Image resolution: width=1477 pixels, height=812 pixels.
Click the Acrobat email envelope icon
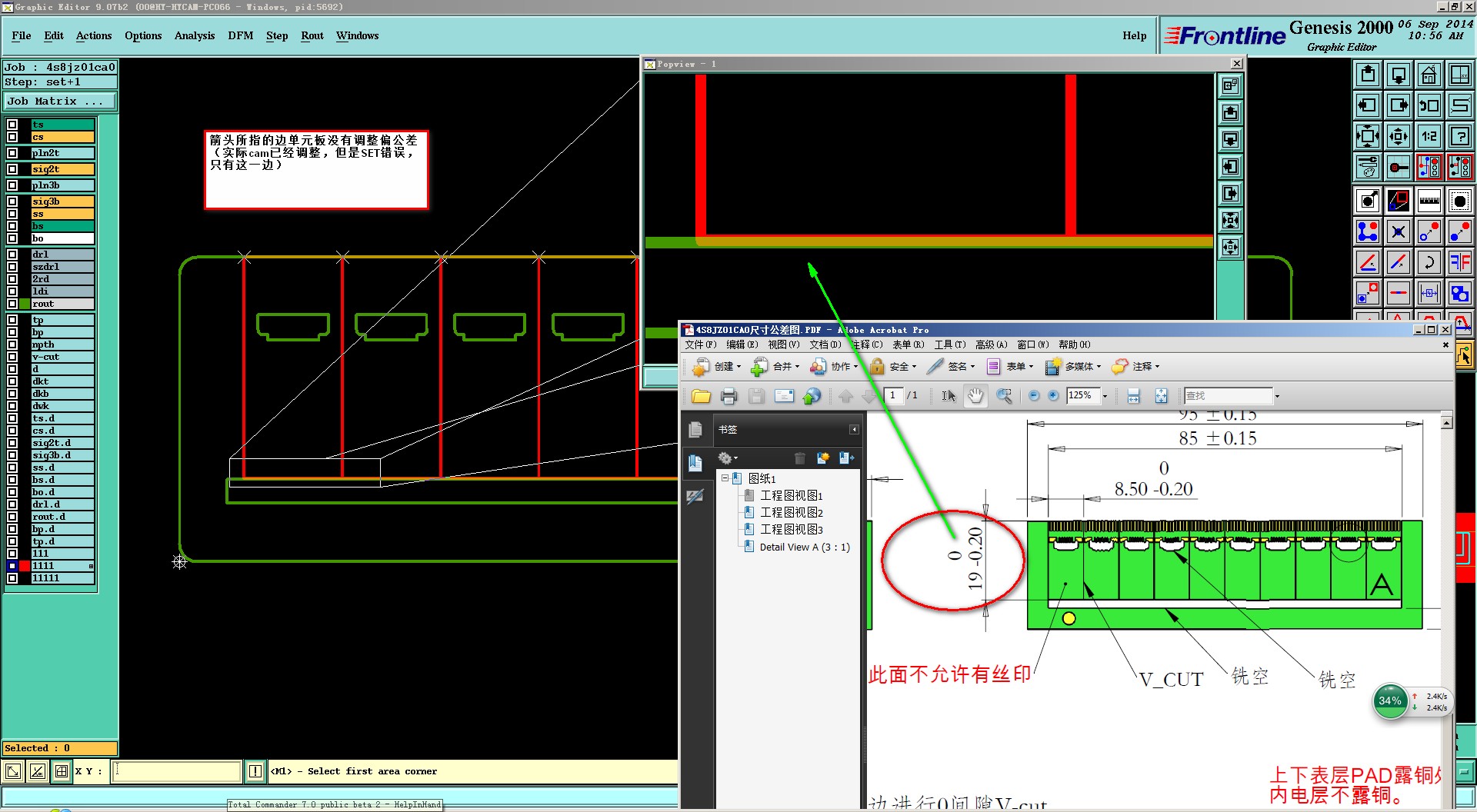(784, 396)
